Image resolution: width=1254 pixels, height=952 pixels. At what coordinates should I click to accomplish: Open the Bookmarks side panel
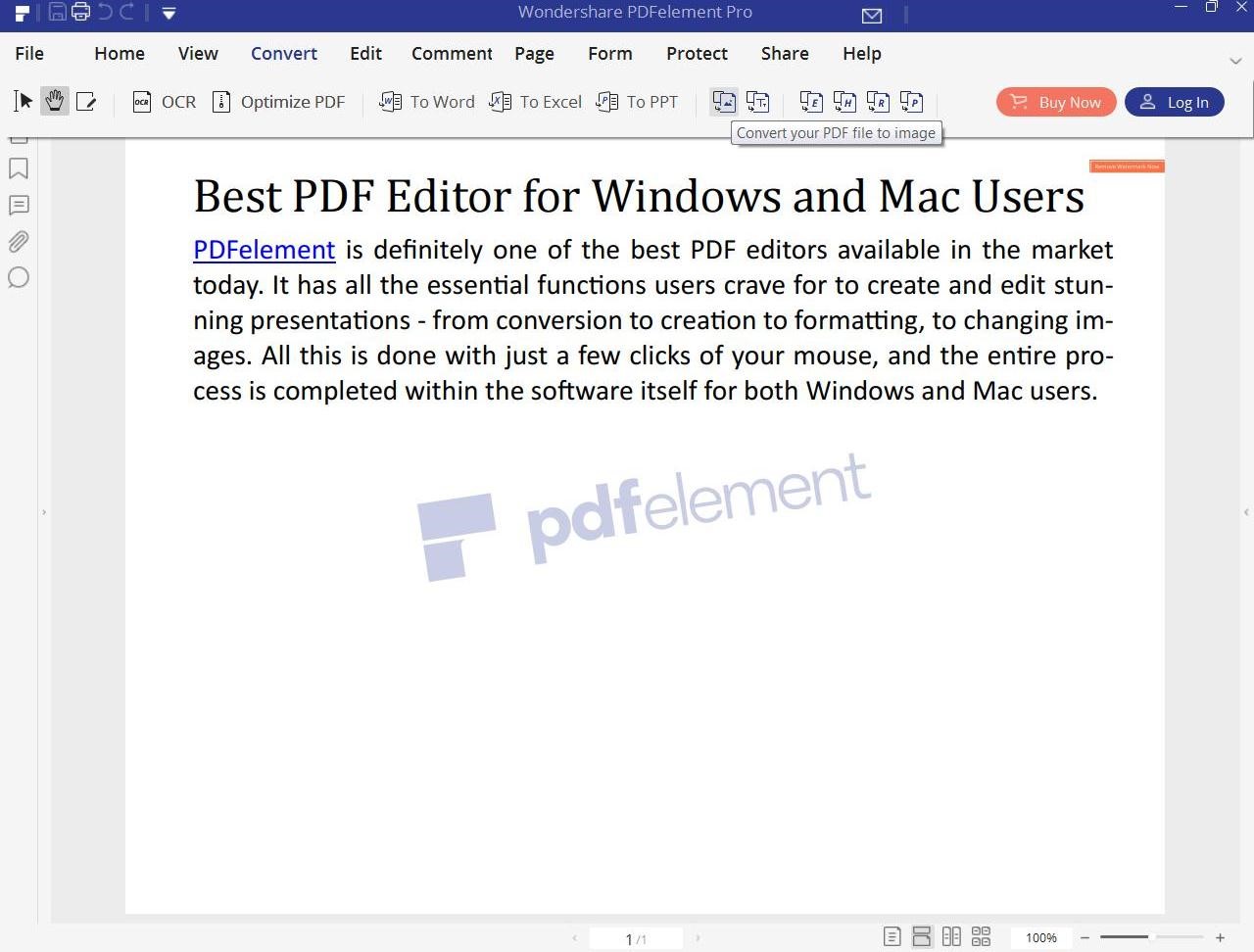(18, 168)
